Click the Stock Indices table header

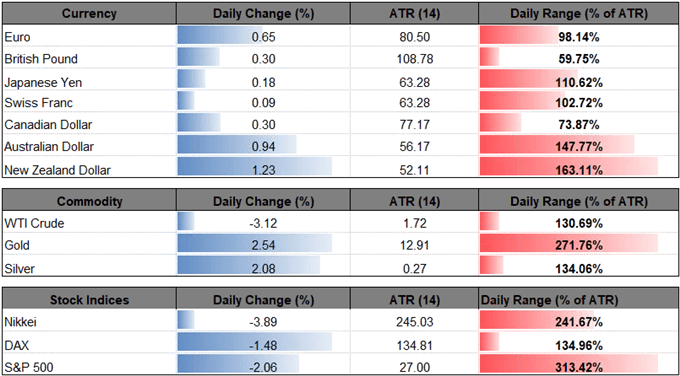tap(89, 300)
